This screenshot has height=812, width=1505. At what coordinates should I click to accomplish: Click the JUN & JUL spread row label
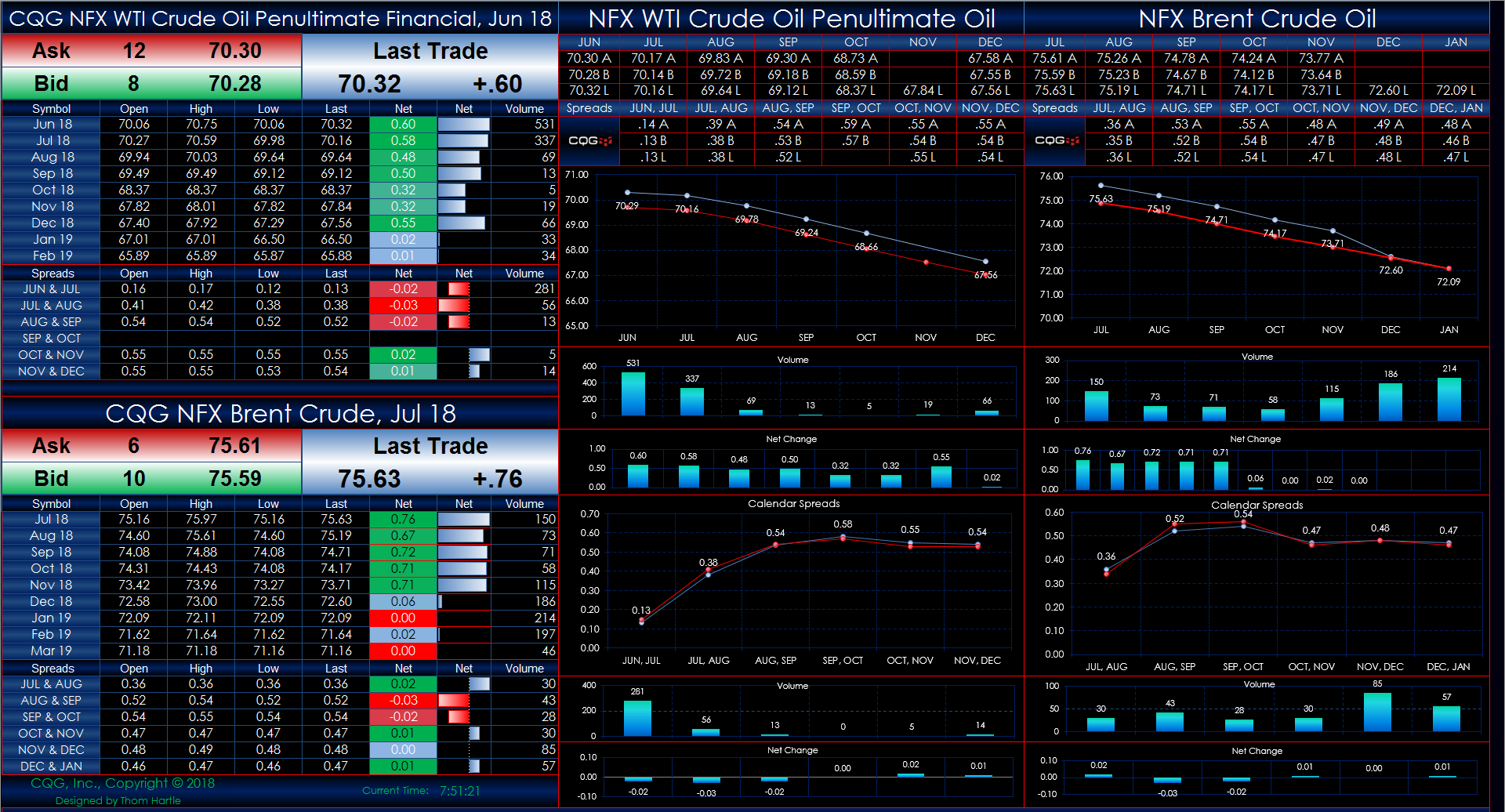pyautogui.click(x=51, y=288)
